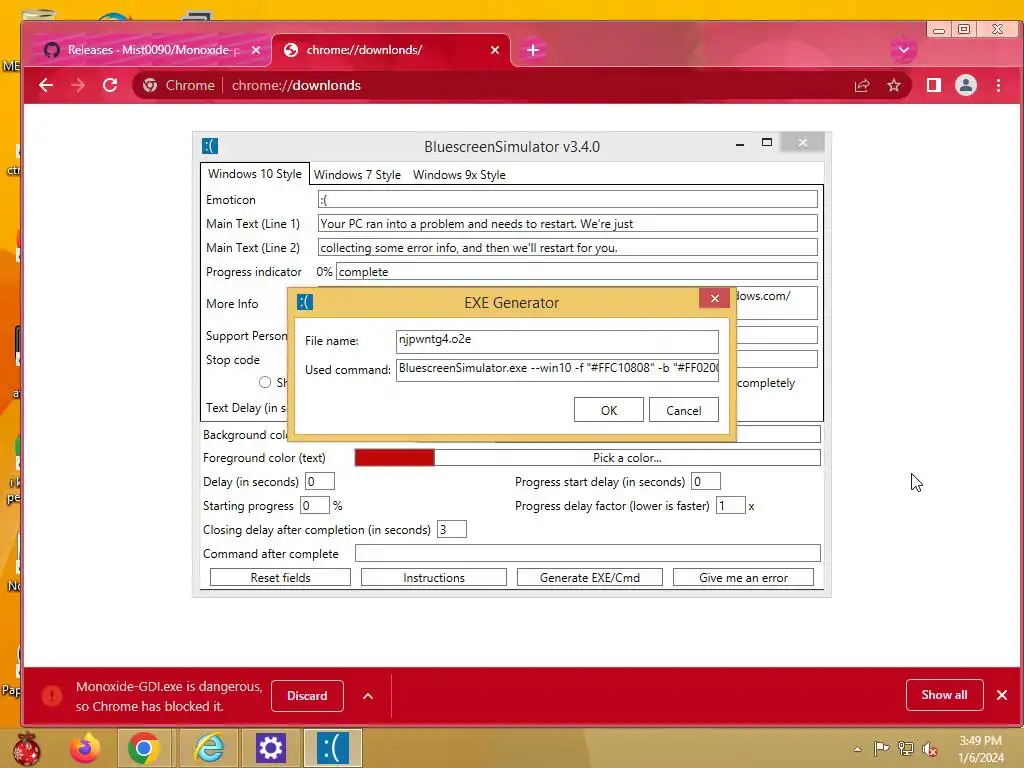Close the chrome://downloads tab

click(x=495, y=50)
